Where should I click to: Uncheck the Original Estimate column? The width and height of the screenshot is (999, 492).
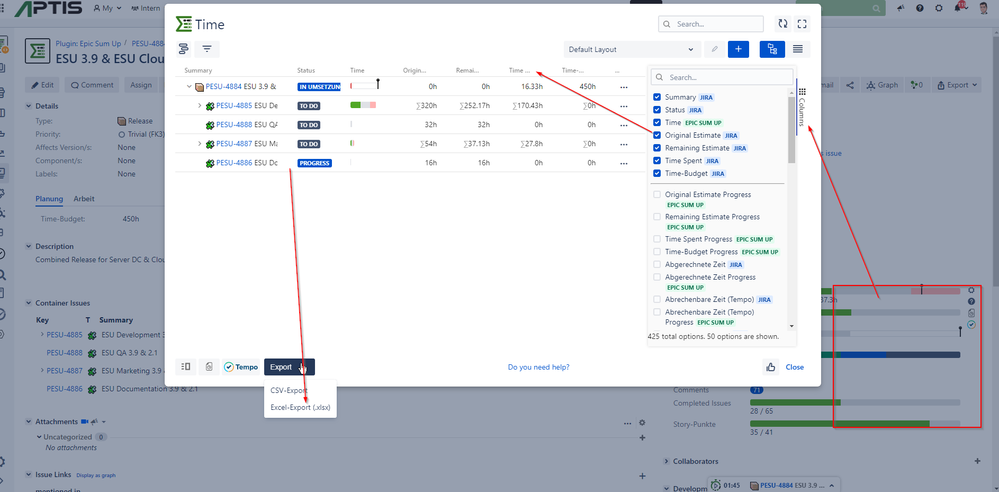pyautogui.click(x=657, y=135)
